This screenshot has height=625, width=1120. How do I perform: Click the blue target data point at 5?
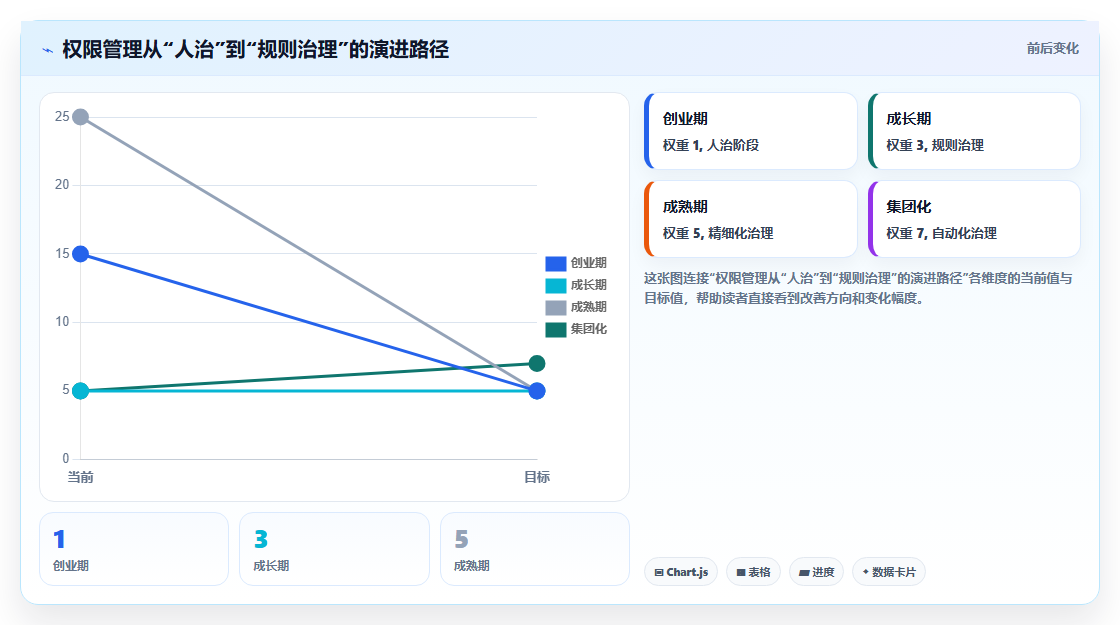pyautogui.click(x=537, y=391)
